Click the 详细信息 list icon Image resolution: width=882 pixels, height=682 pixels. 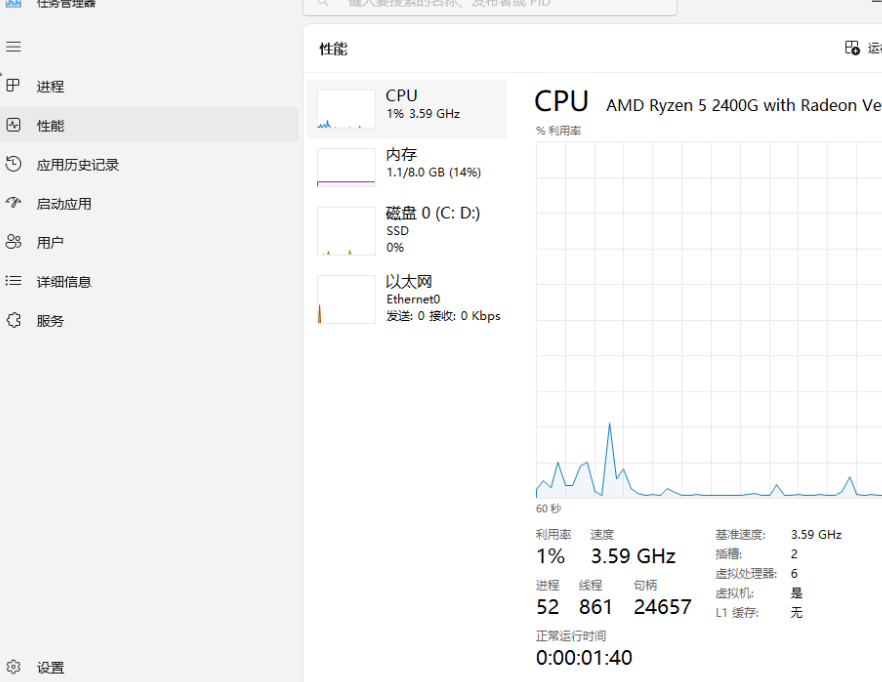14,281
